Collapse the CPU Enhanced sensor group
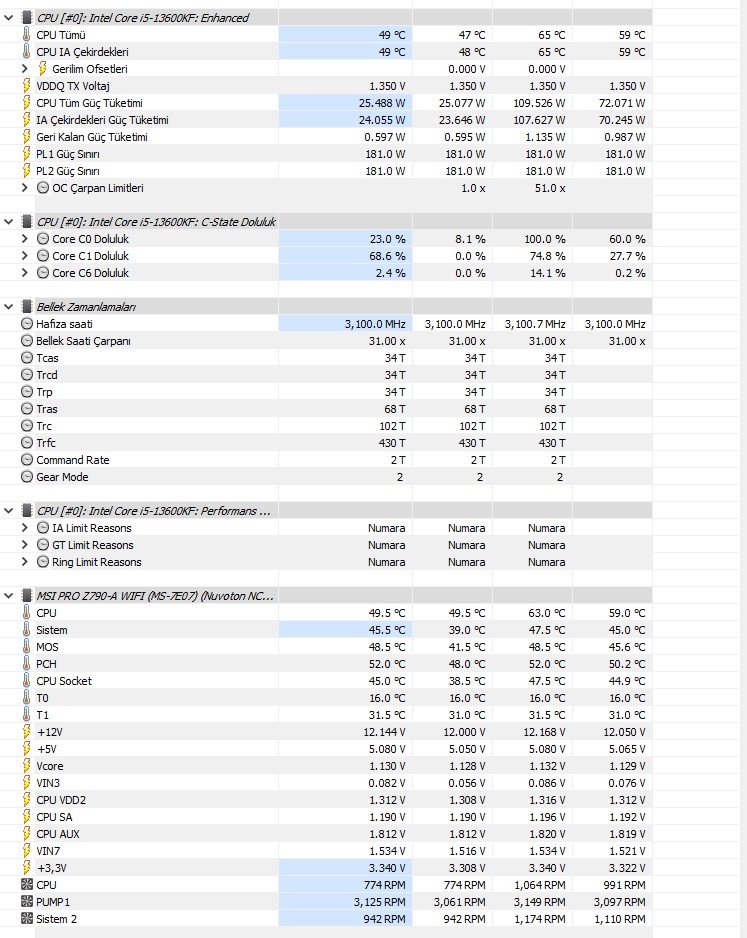The width and height of the screenshot is (747, 938). click(x=8, y=18)
